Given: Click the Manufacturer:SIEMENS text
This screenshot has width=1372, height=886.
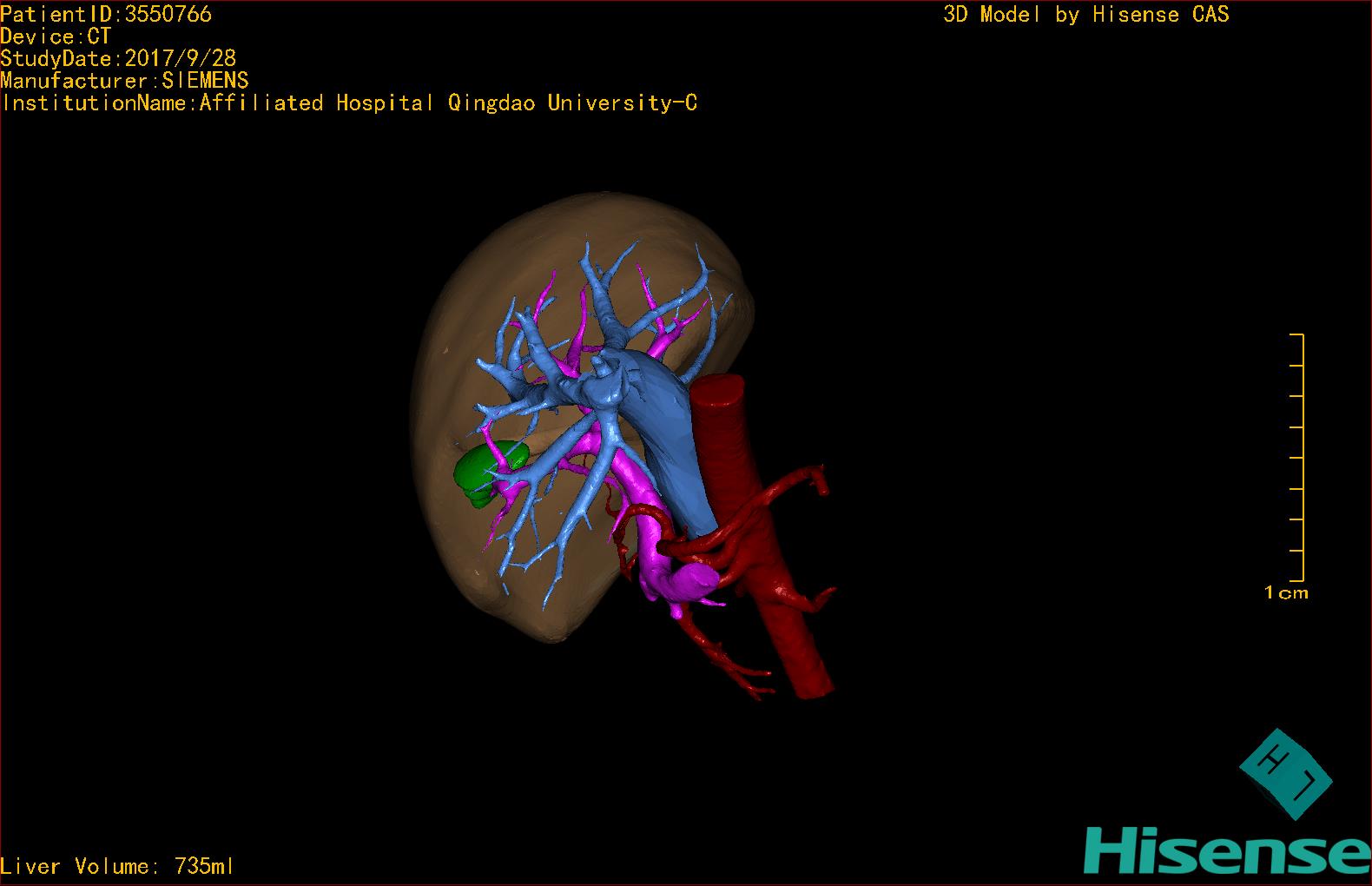Looking at the screenshot, I should coord(124,81).
